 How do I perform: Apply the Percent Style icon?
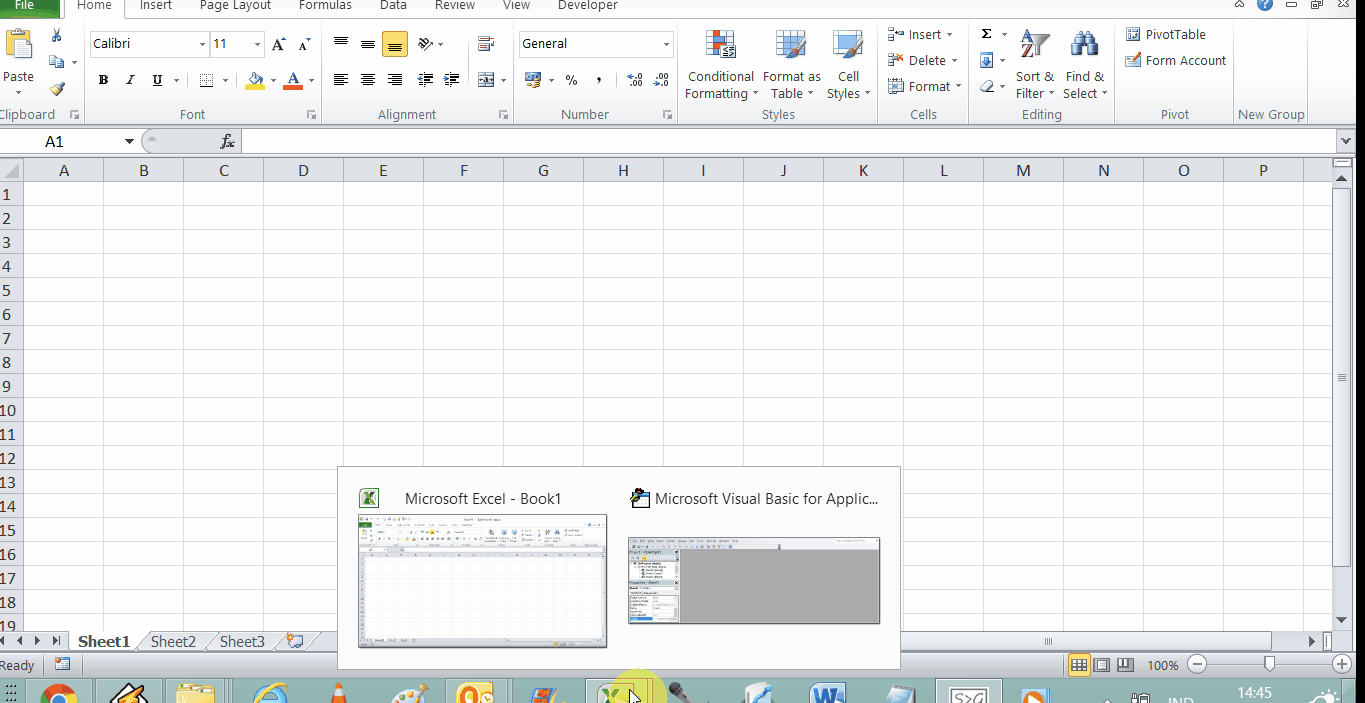[571, 79]
